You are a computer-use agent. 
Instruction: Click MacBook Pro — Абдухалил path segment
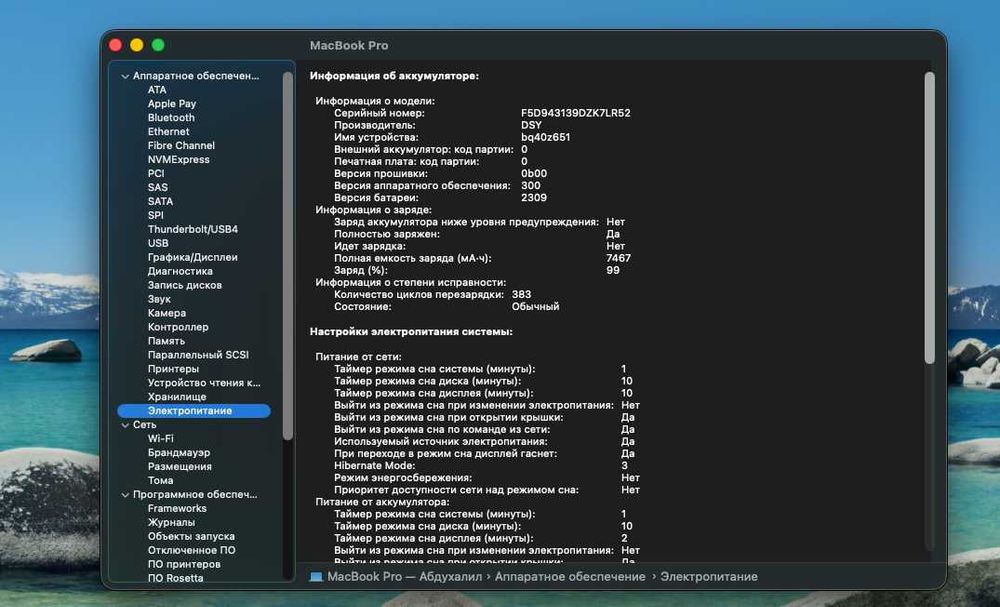(x=404, y=577)
